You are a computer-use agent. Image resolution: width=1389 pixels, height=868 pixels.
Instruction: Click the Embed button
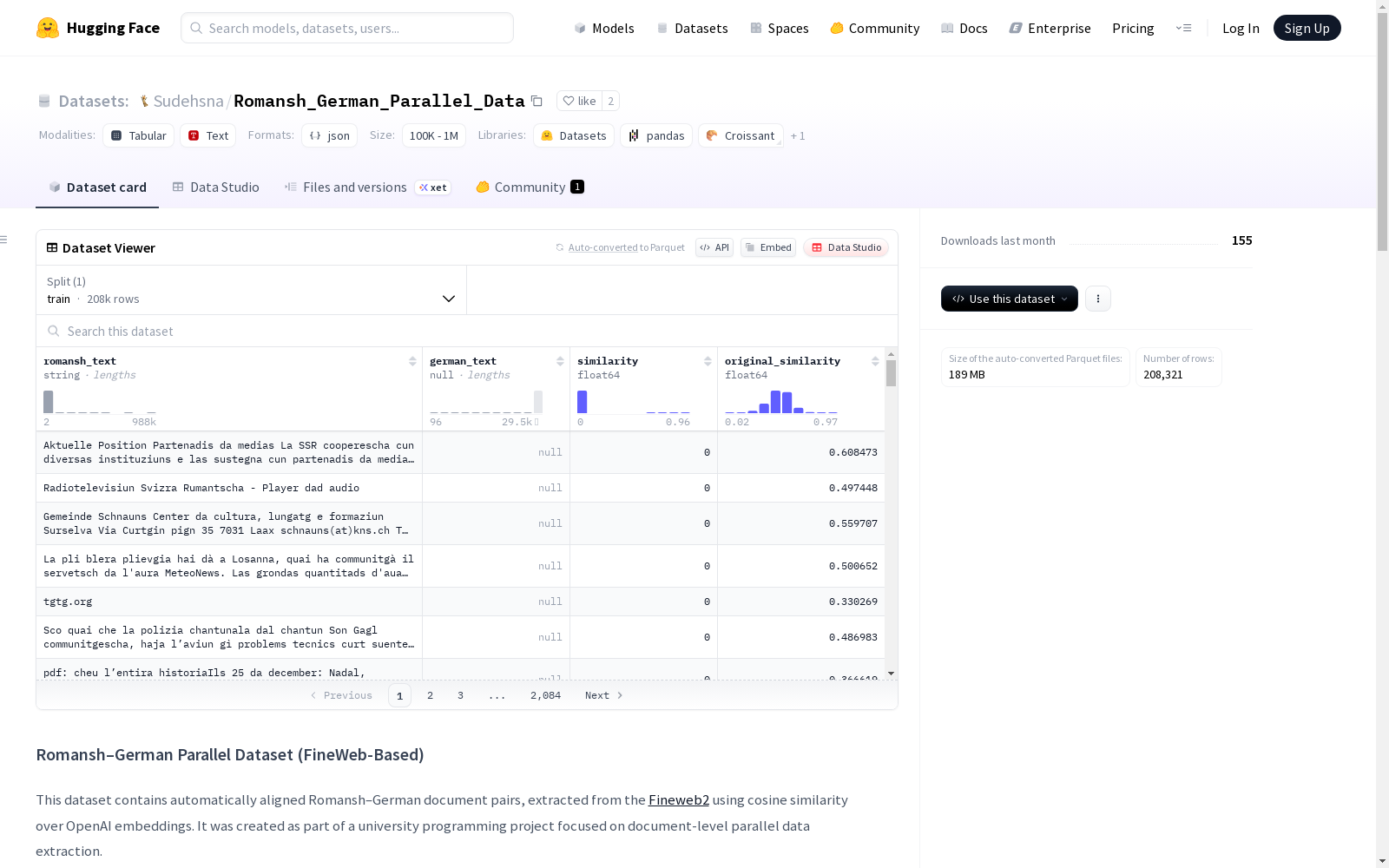click(x=768, y=247)
